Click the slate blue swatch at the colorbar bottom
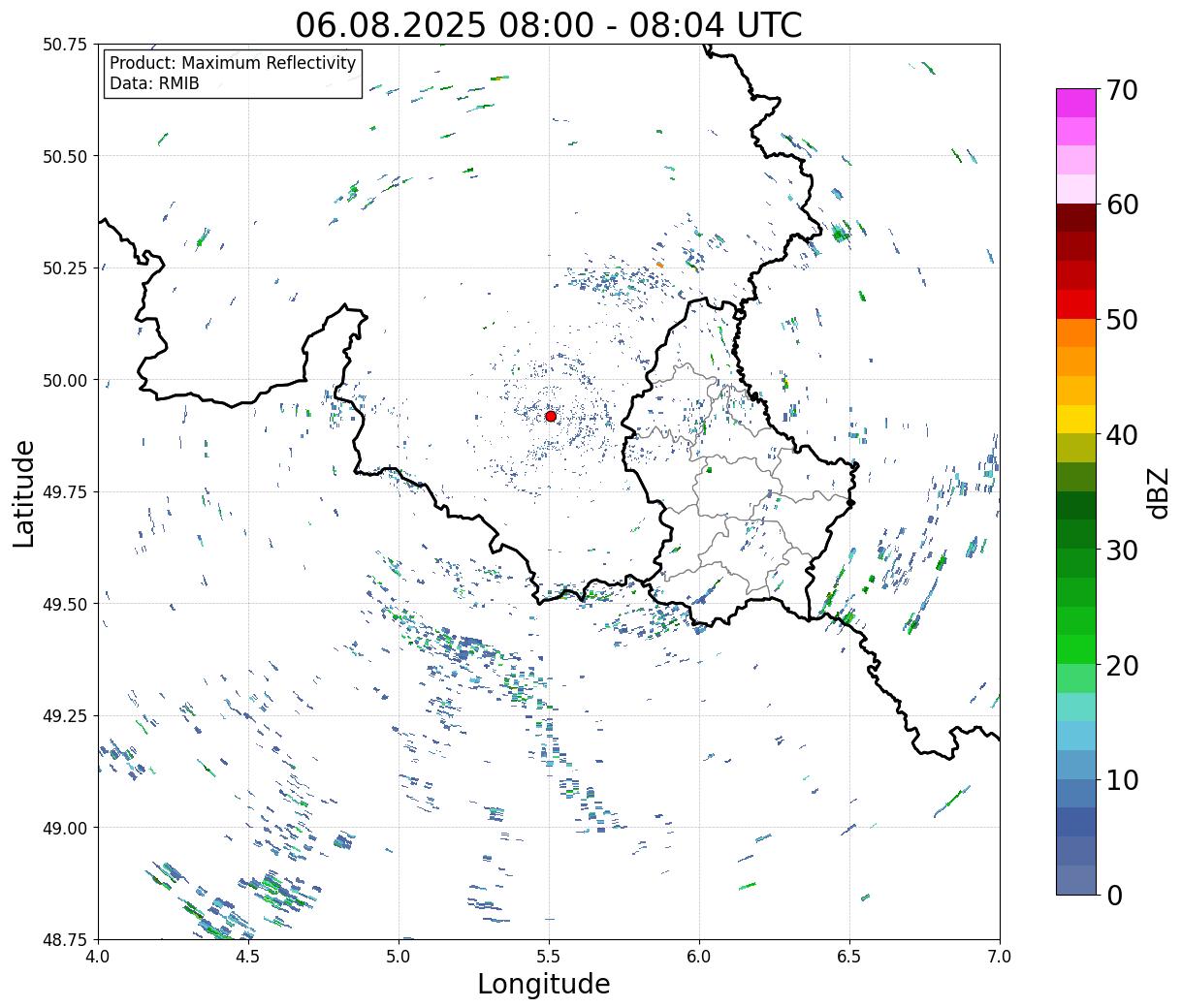This screenshot has width=1182, height=1008. tap(1076, 879)
